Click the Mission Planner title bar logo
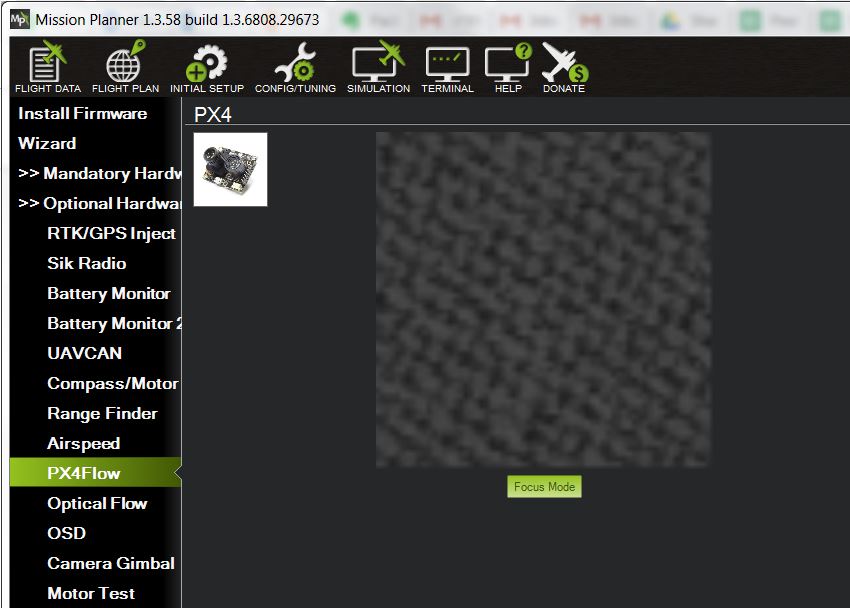 click(x=20, y=20)
